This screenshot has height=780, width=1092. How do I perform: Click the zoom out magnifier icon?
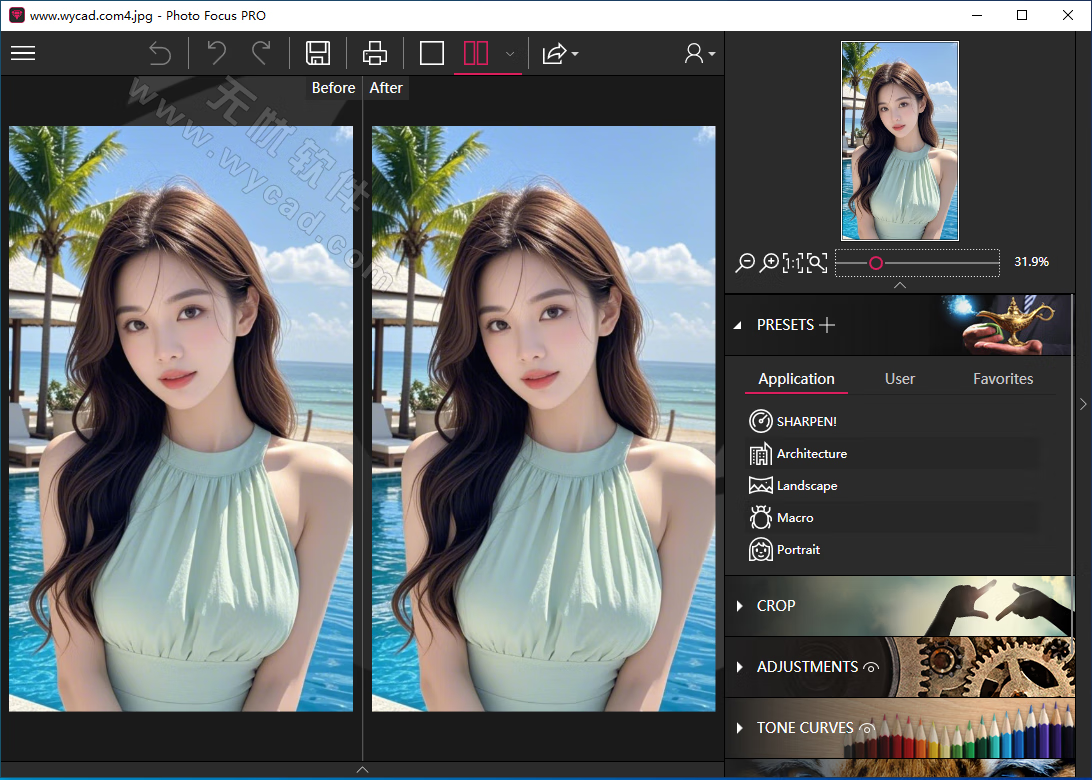(745, 262)
